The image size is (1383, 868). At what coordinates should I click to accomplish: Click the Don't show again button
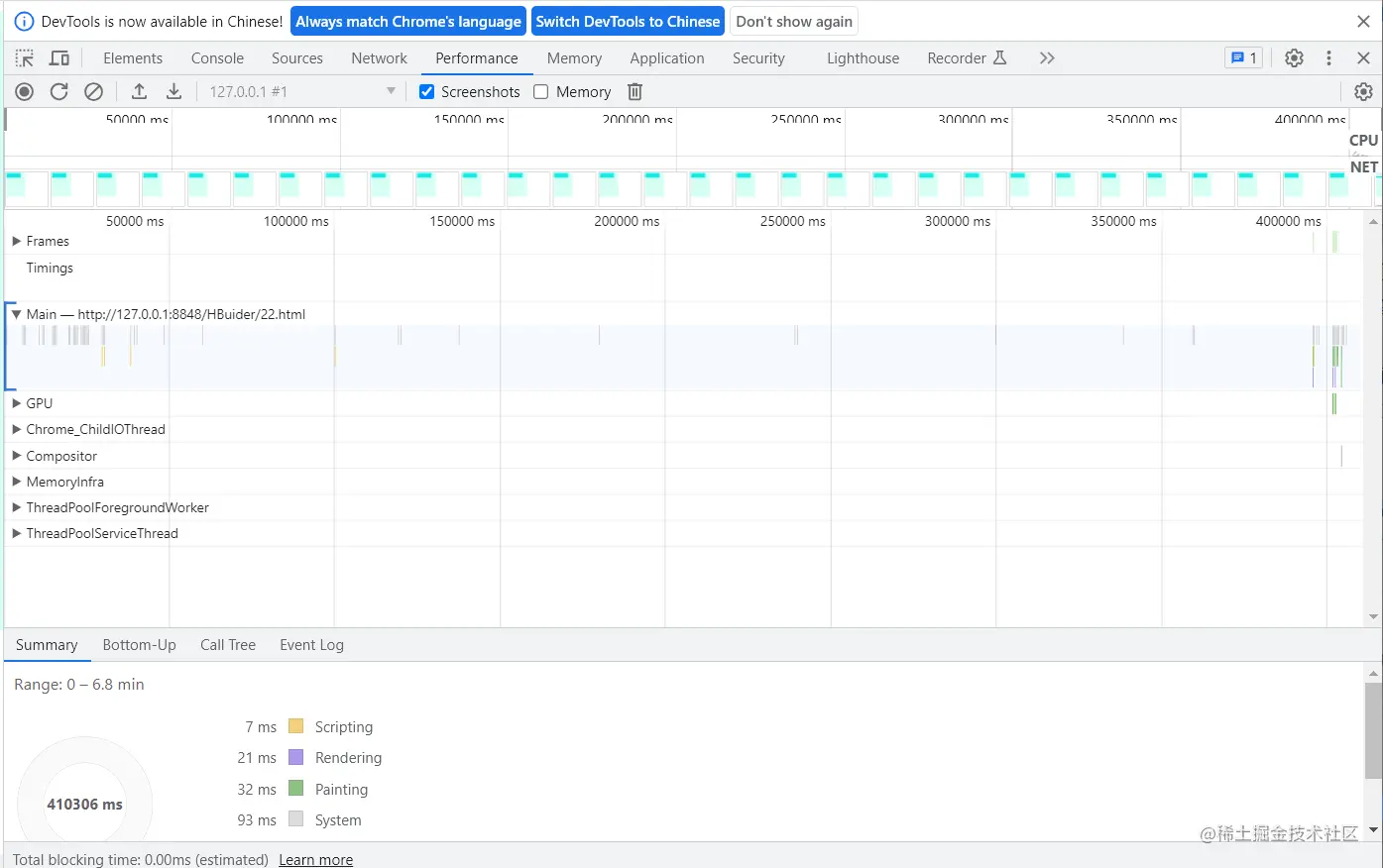[794, 21]
